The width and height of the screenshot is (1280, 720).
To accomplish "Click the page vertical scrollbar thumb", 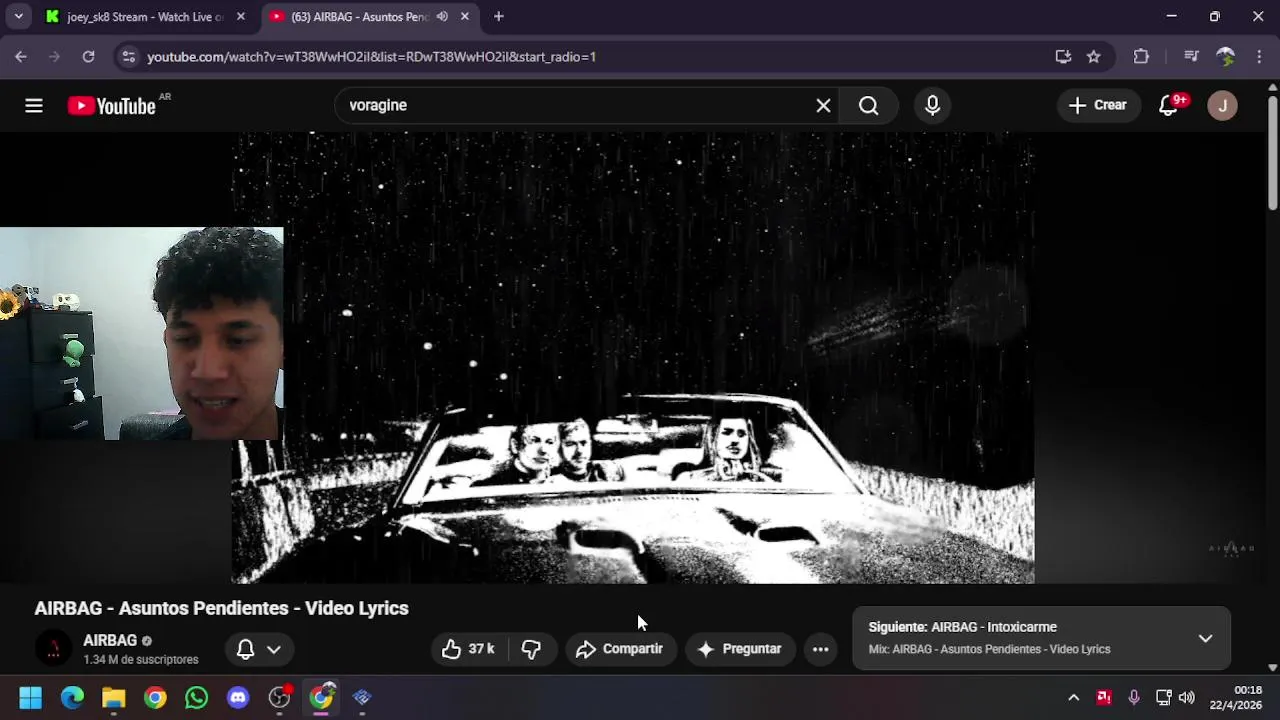I will (x=1272, y=153).
